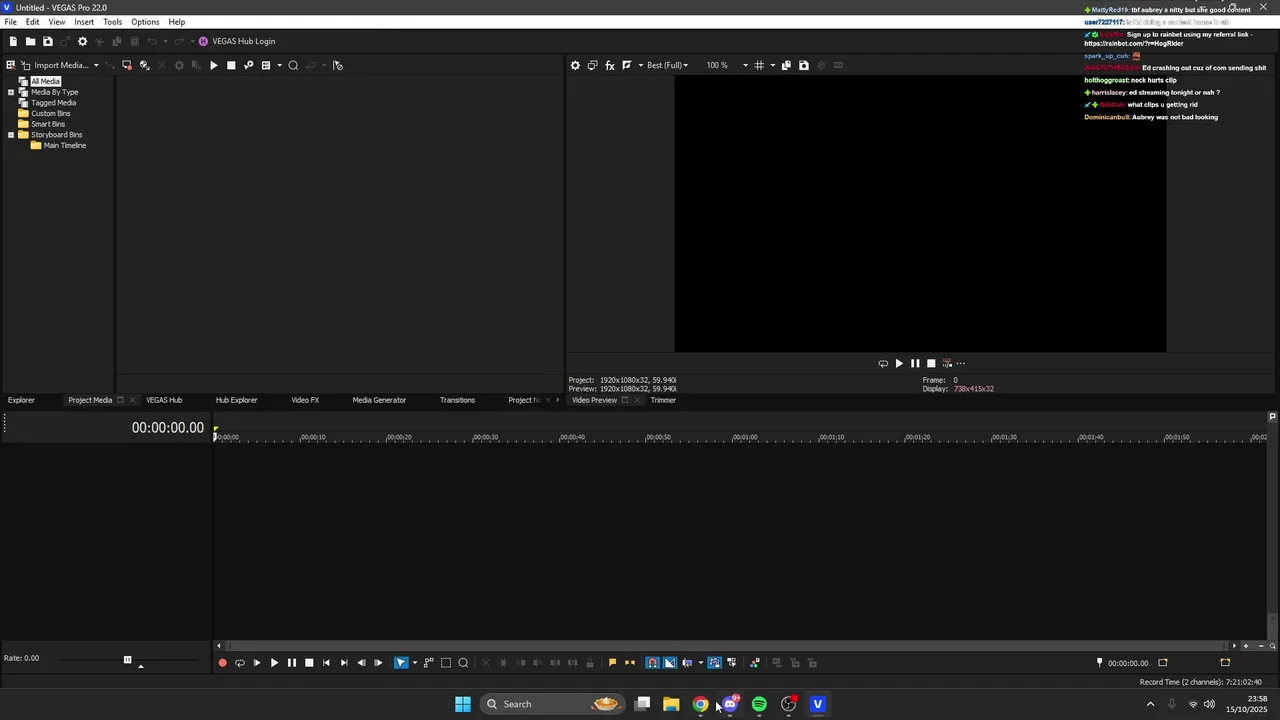Copy snapshot to clipboard in preview
This screenshot has height=720, width=1280.
[x=786, y=65]
